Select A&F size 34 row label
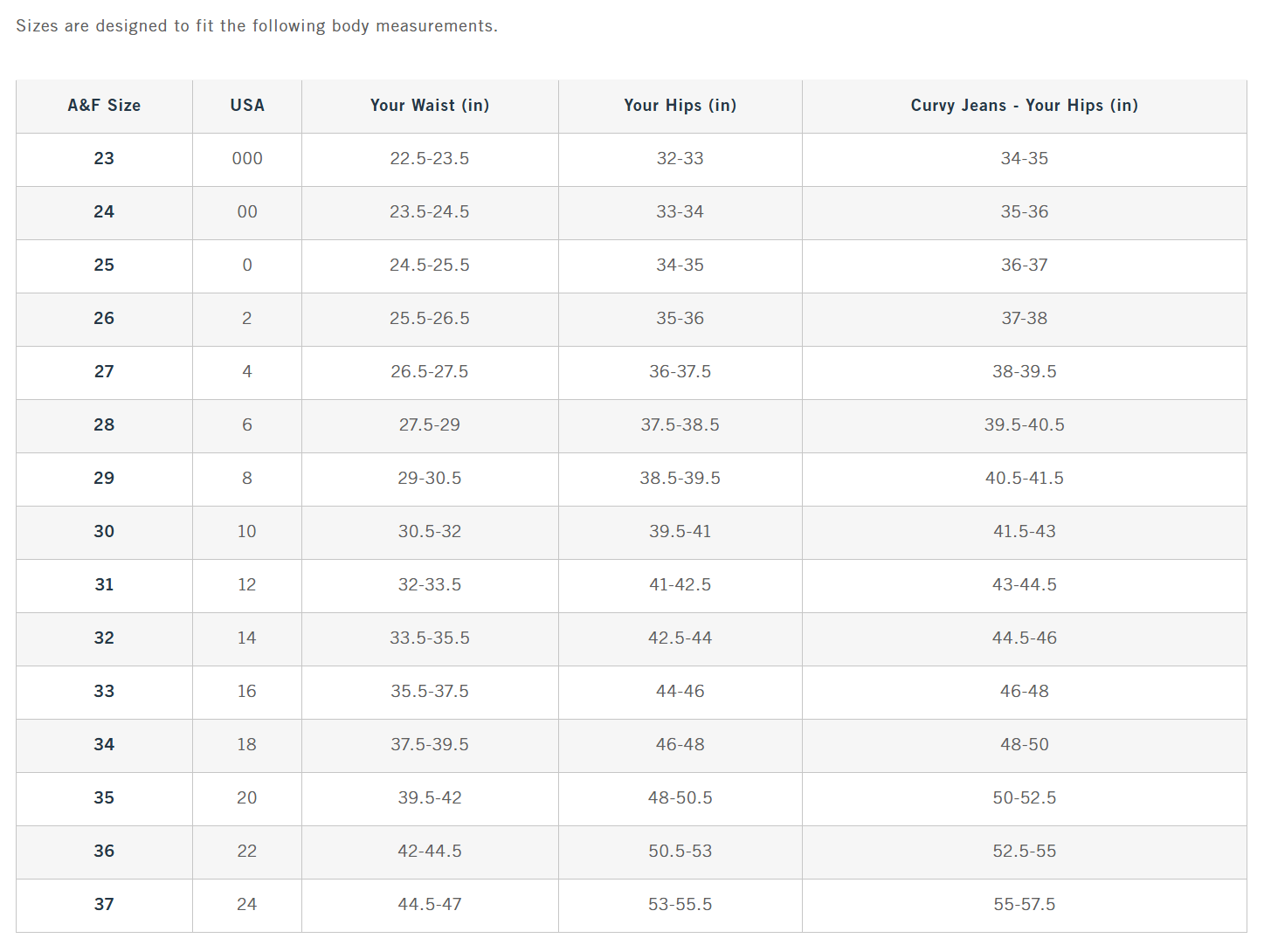1264x952 pixels. (104, 745)
